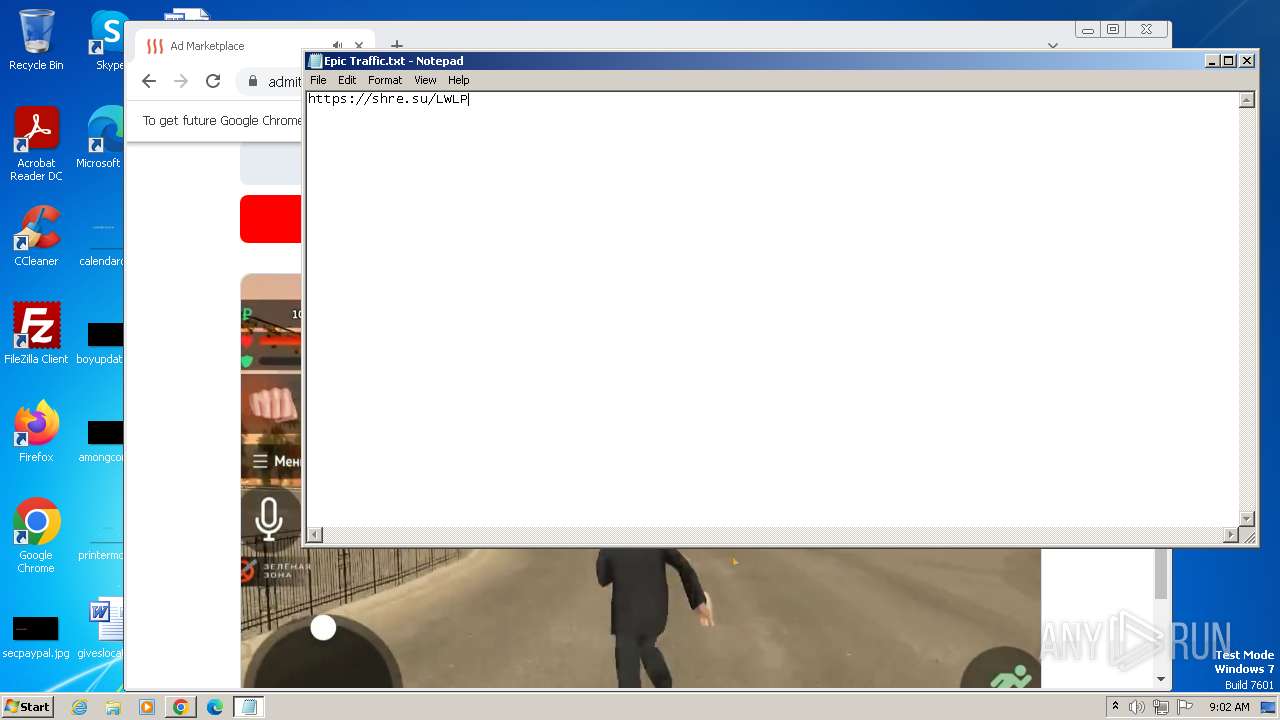1280x720 pixels.
Task: Launch Firefox from the desktop
Action: tap(36, 432)
